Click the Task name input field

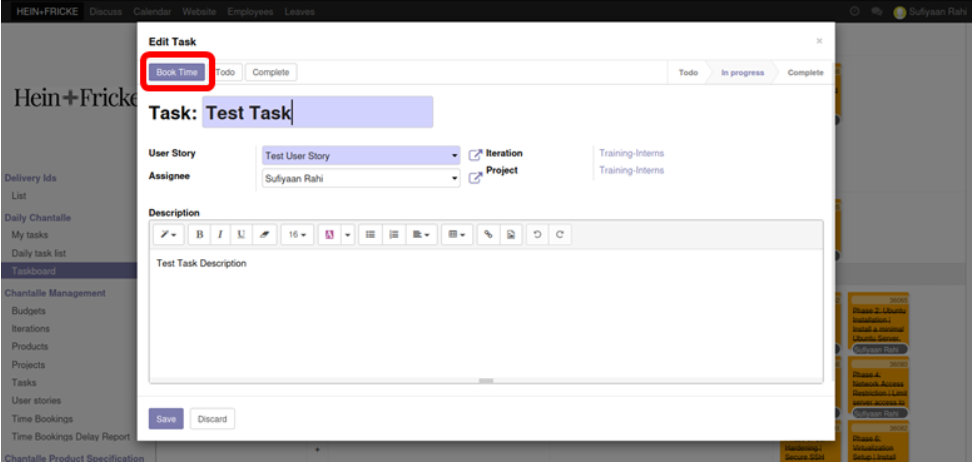pyautogui.click(x=317, y=113)
